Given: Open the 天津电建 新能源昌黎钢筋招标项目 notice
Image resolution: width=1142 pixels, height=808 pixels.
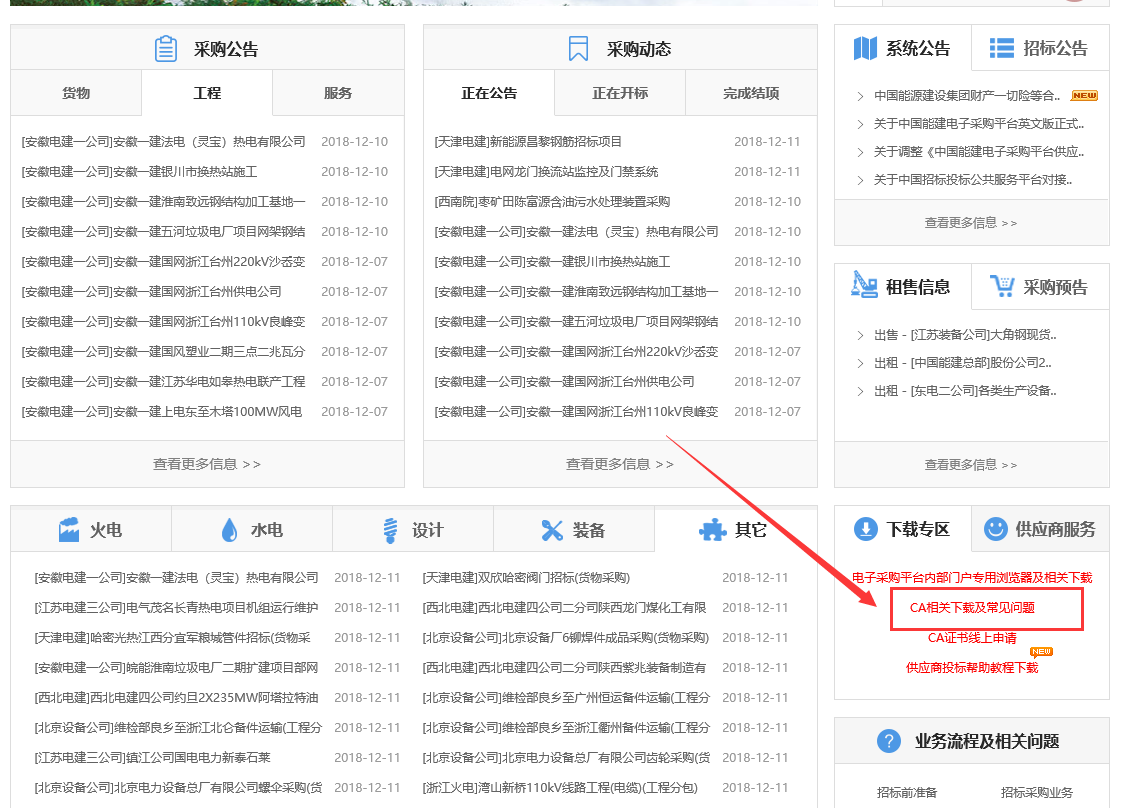Looking at the screenshot, I should [528, 142].
